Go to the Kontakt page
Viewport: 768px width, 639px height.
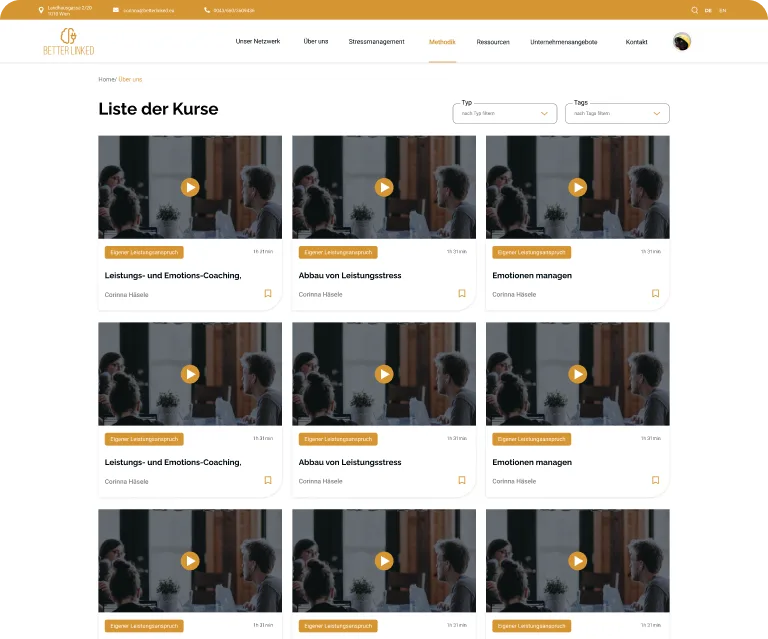pos(636,42)
